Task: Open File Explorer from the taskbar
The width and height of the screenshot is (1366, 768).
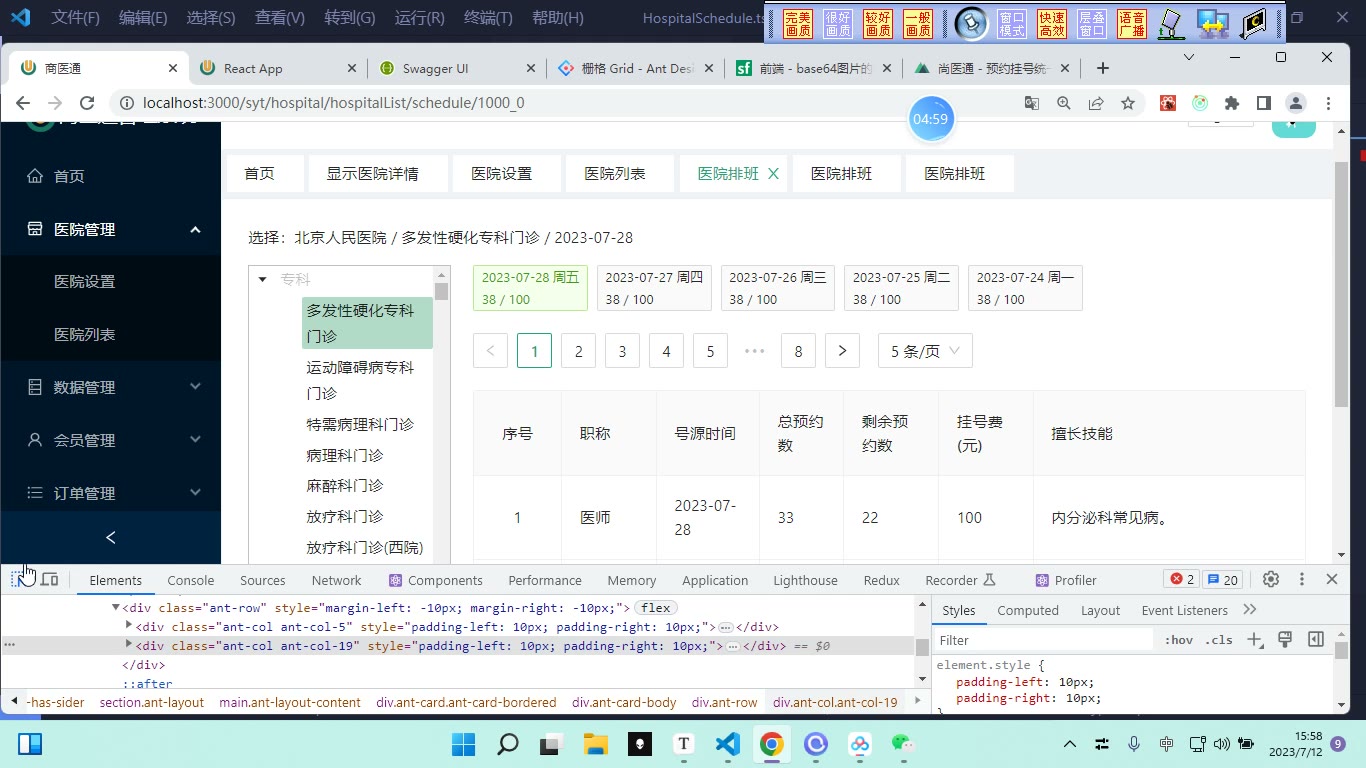Action: point(596,744)
